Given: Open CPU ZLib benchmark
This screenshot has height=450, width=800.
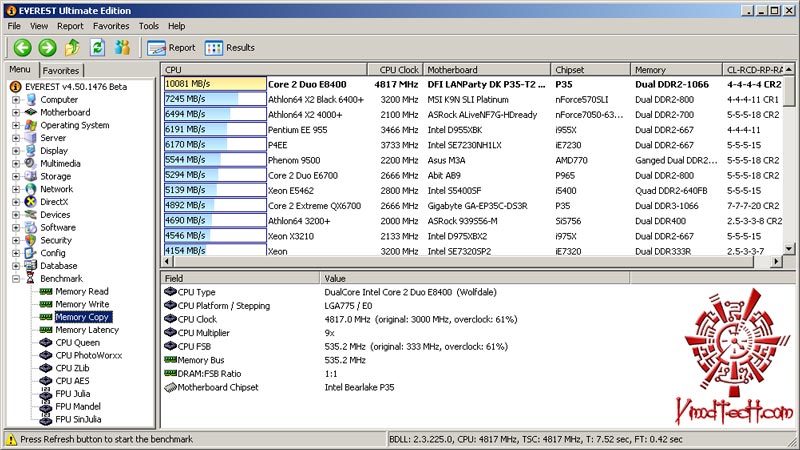Looking at the screenshot, I should pos(72,368).
